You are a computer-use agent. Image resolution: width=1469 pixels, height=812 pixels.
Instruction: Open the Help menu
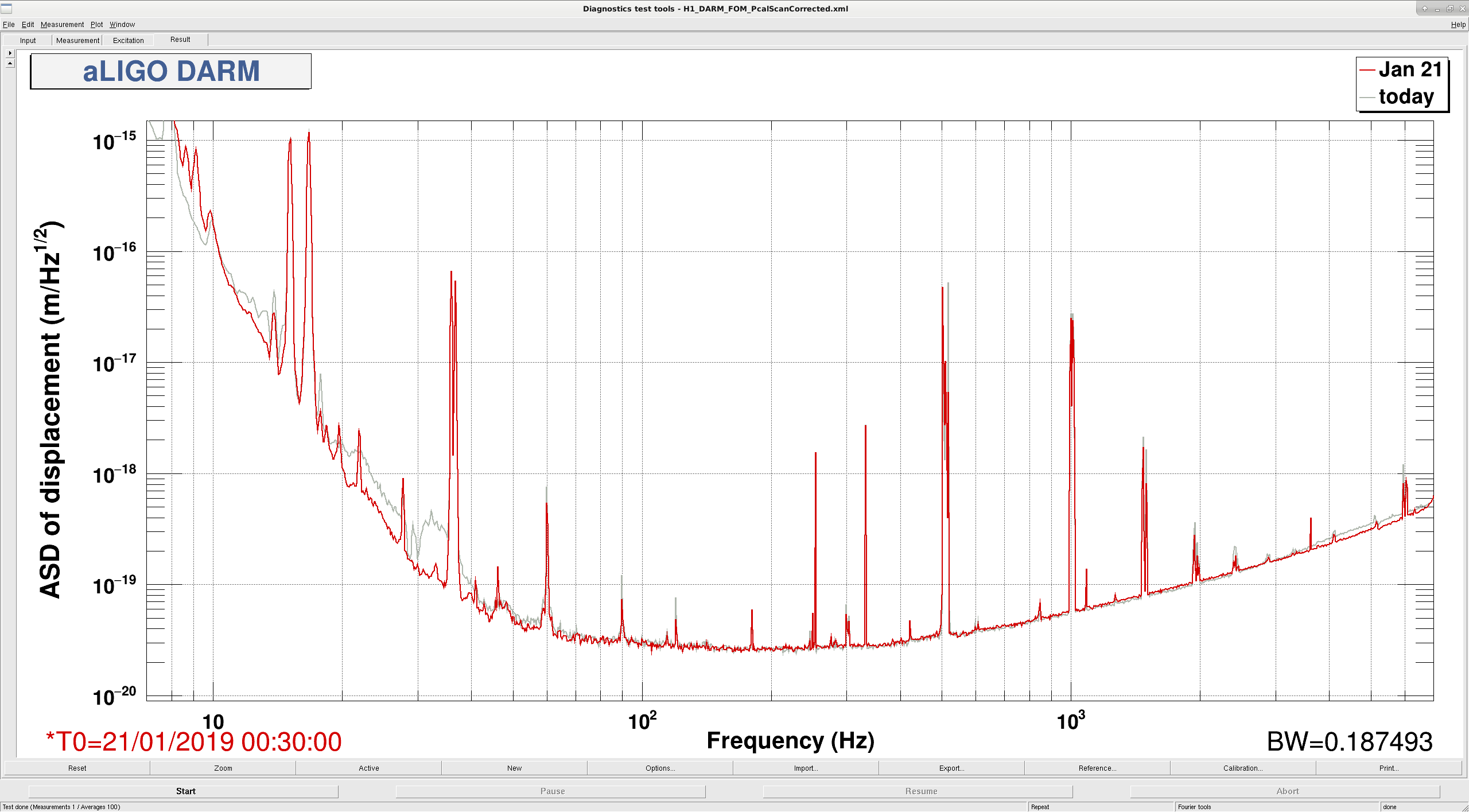(x=1458, y=24)
